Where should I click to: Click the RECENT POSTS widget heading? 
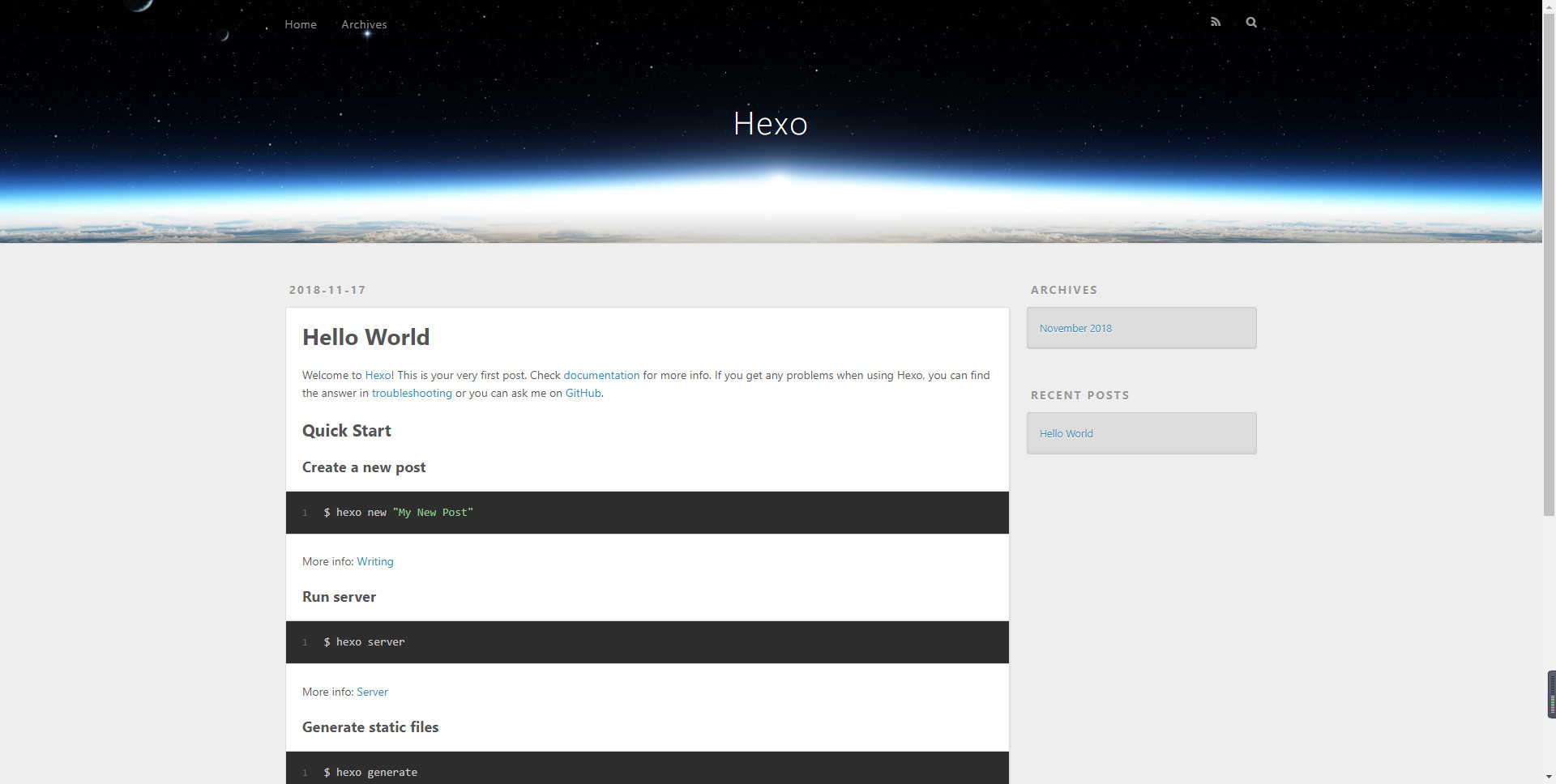[x=1079, y=395]
